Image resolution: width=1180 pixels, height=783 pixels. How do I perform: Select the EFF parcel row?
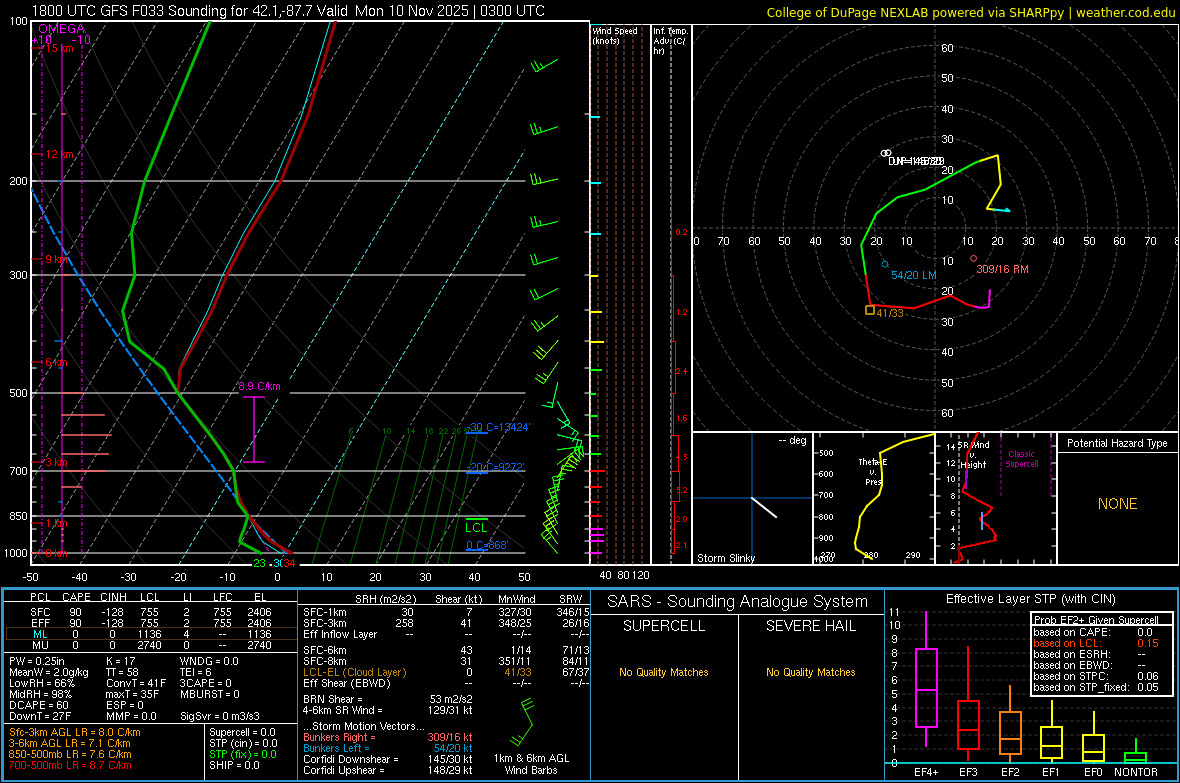point(151,623)
